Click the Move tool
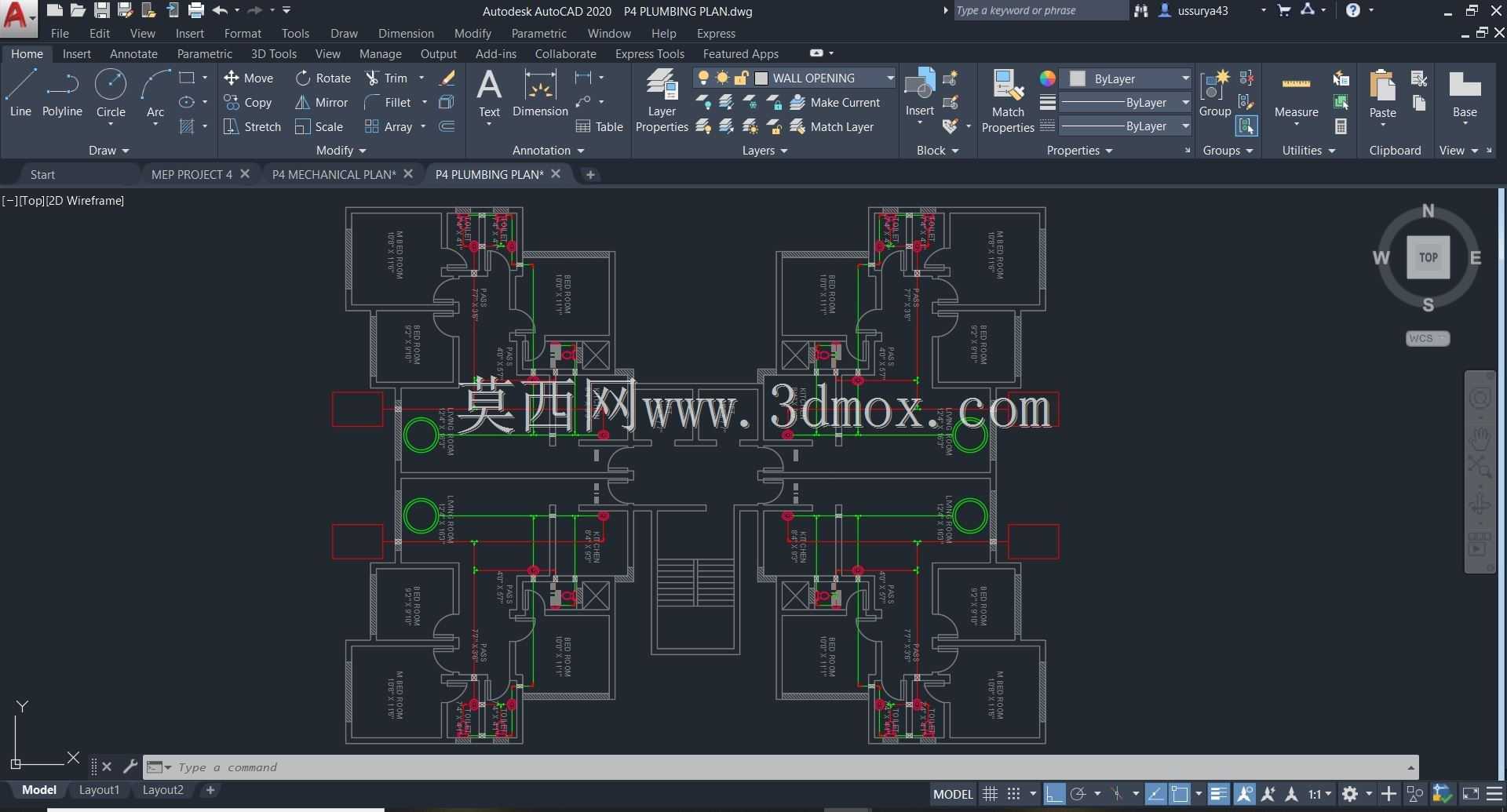Image resolution: width=1507 pixels, height=812 pixels. (248, 78)
